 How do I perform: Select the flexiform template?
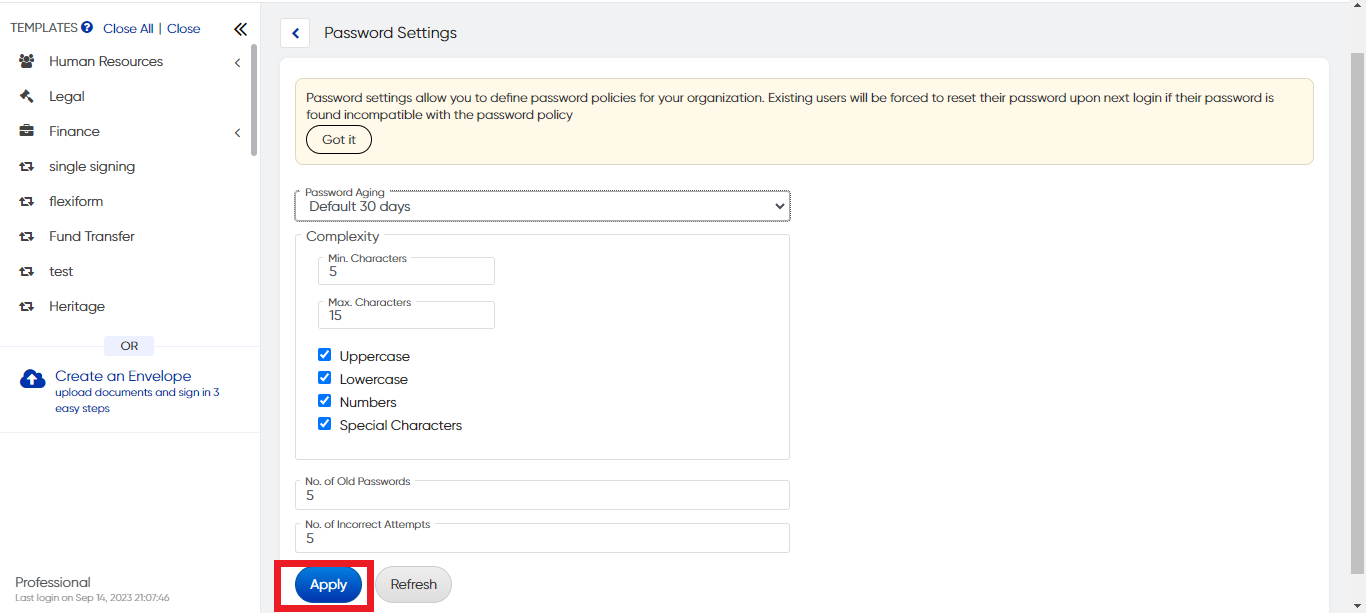pyautogui.click(x=76, y=202)
